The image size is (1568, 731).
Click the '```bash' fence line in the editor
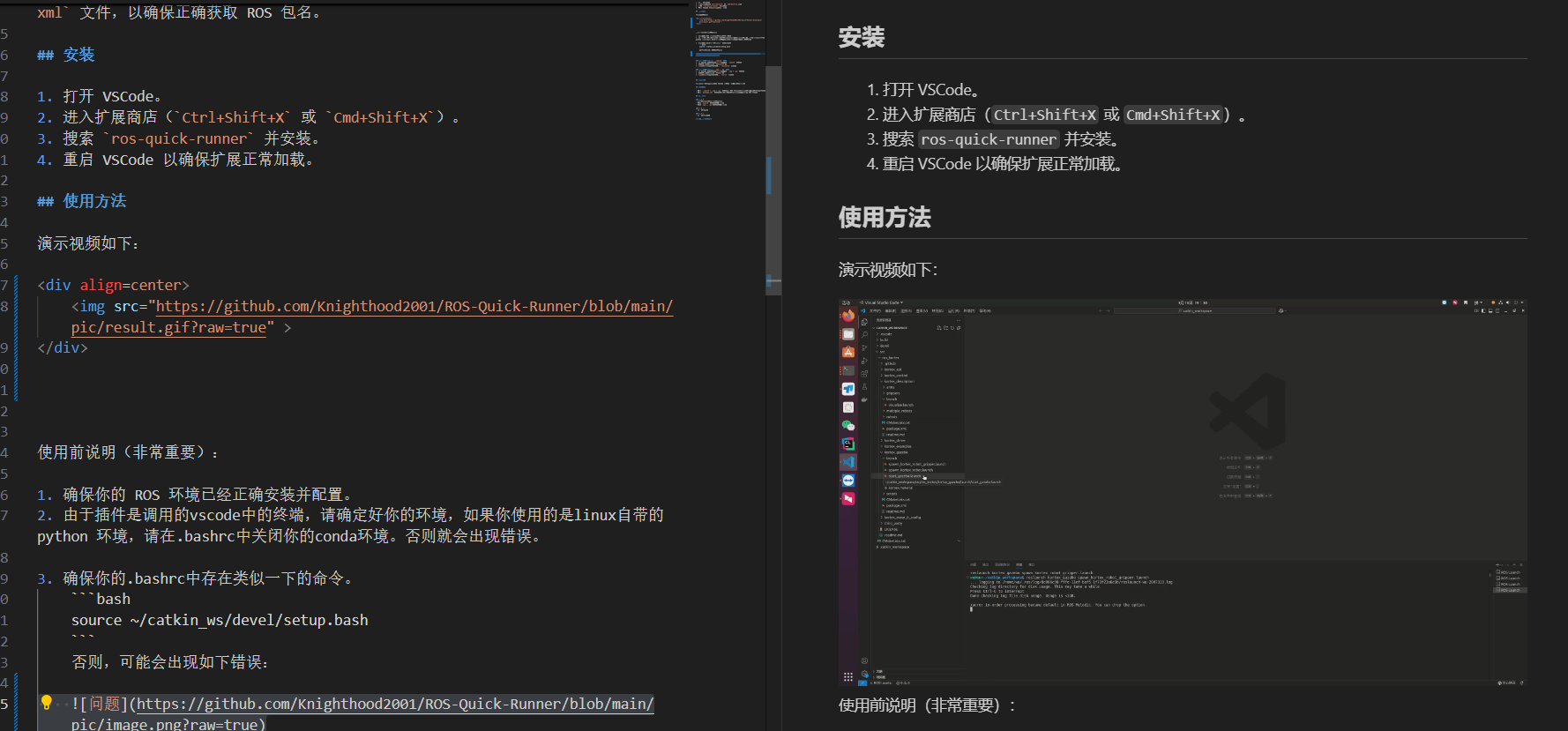[101, 599]
